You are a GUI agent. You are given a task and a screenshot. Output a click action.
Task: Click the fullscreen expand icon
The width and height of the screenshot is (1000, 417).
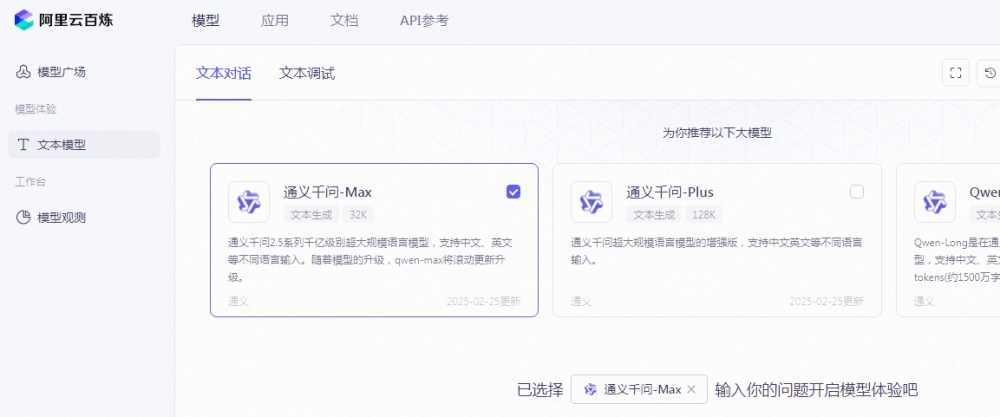tap(955, 73)
